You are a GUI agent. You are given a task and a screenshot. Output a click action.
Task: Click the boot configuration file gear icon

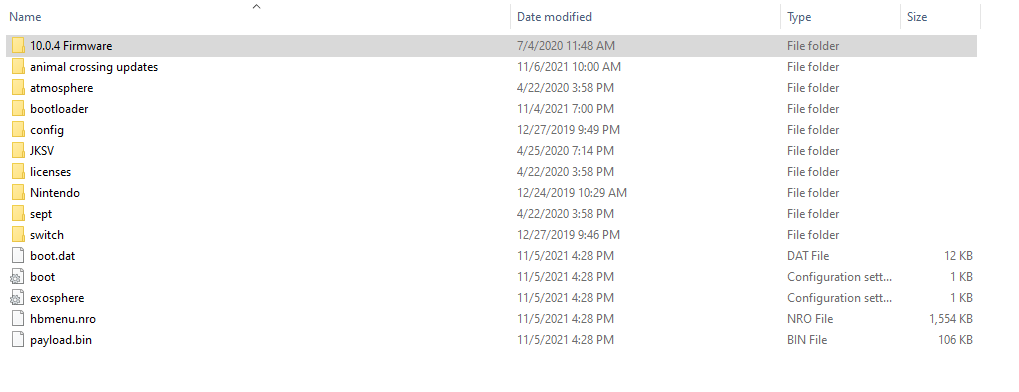point(18,277)
